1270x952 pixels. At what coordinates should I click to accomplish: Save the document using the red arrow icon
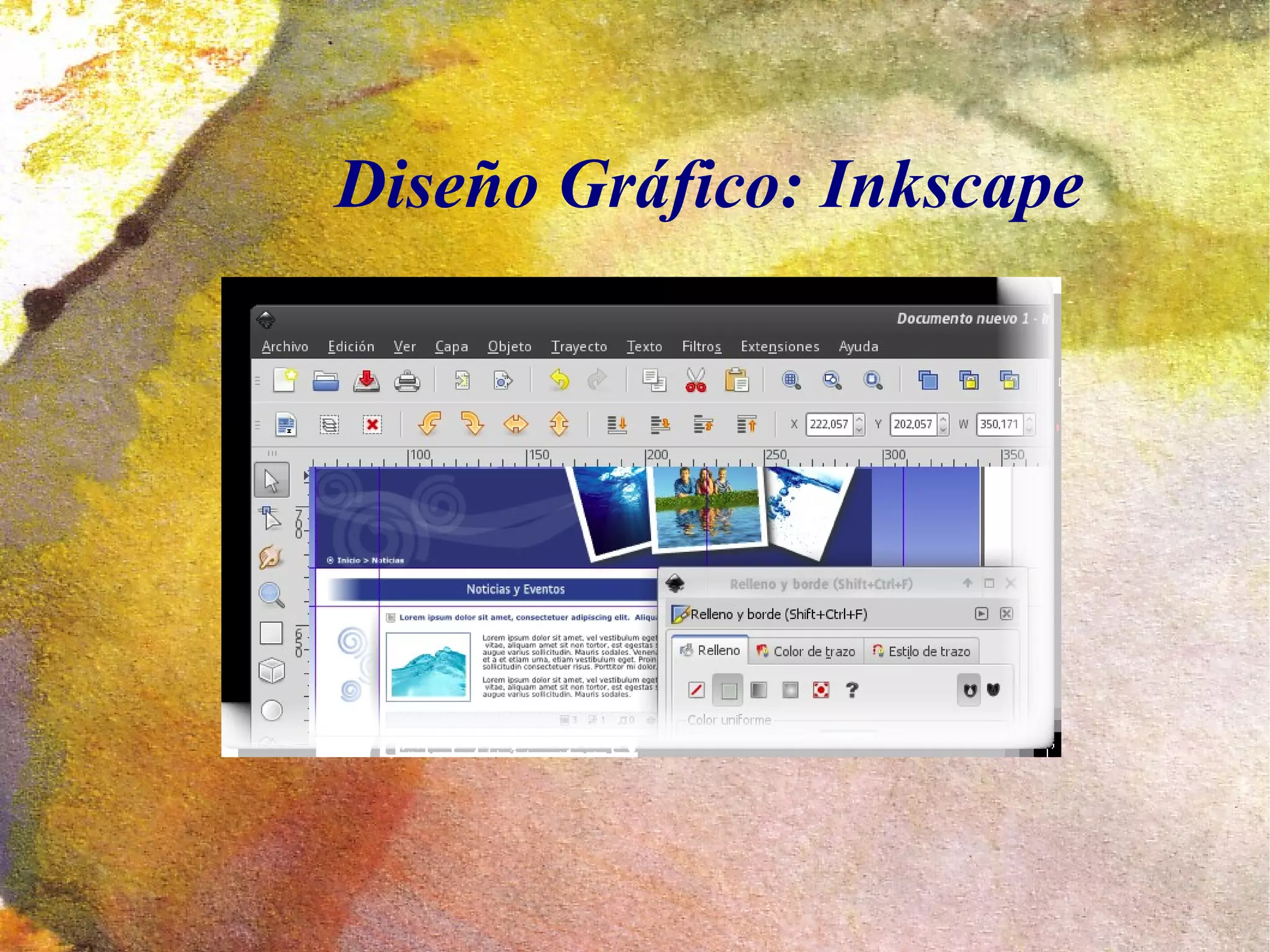(366, 380)
